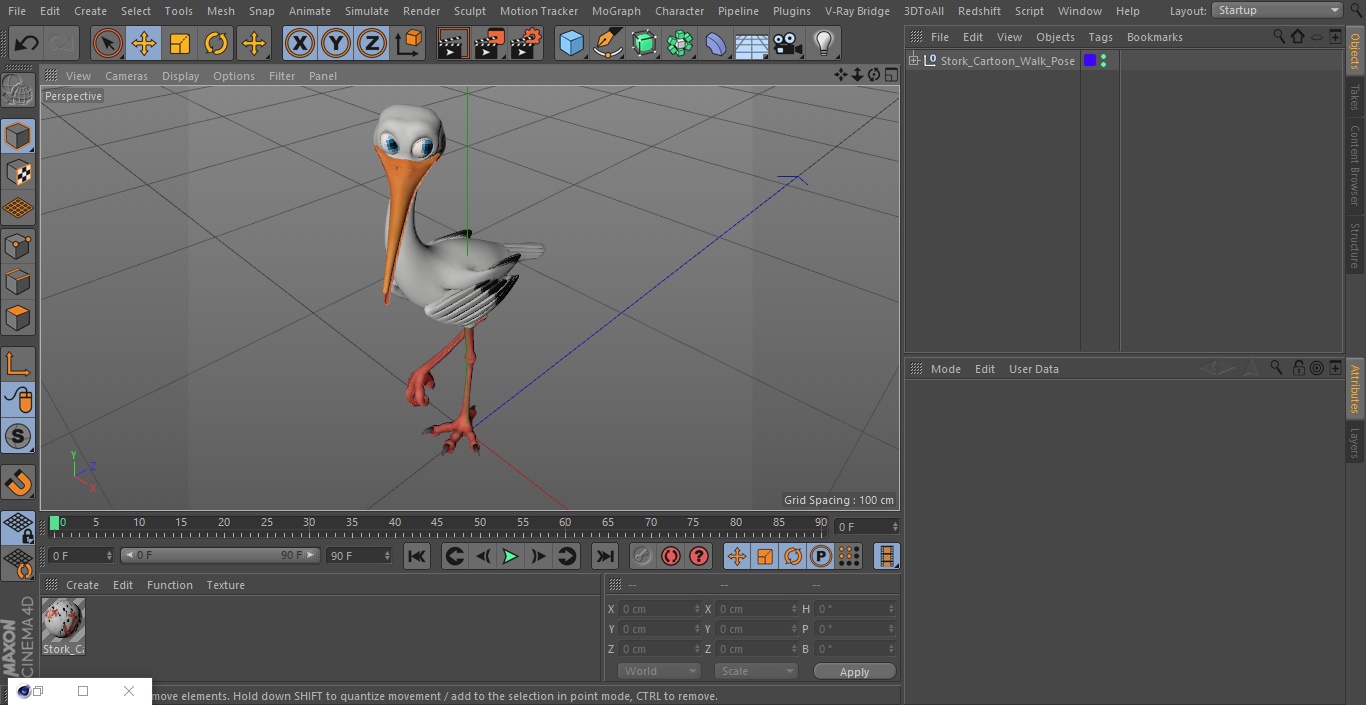1366x705 pixels.
Task: Open the Scale mode dropdown
Action: click(x=756, y=671)
